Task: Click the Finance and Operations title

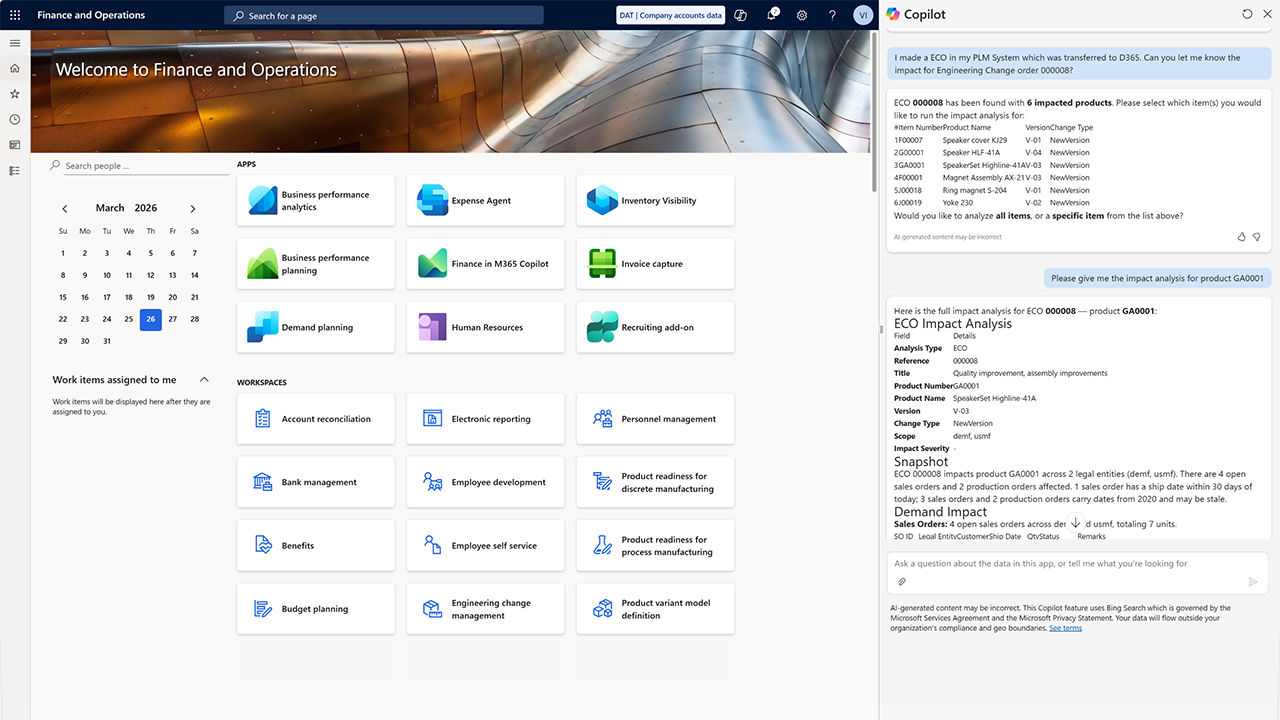Action: point(91,15)
